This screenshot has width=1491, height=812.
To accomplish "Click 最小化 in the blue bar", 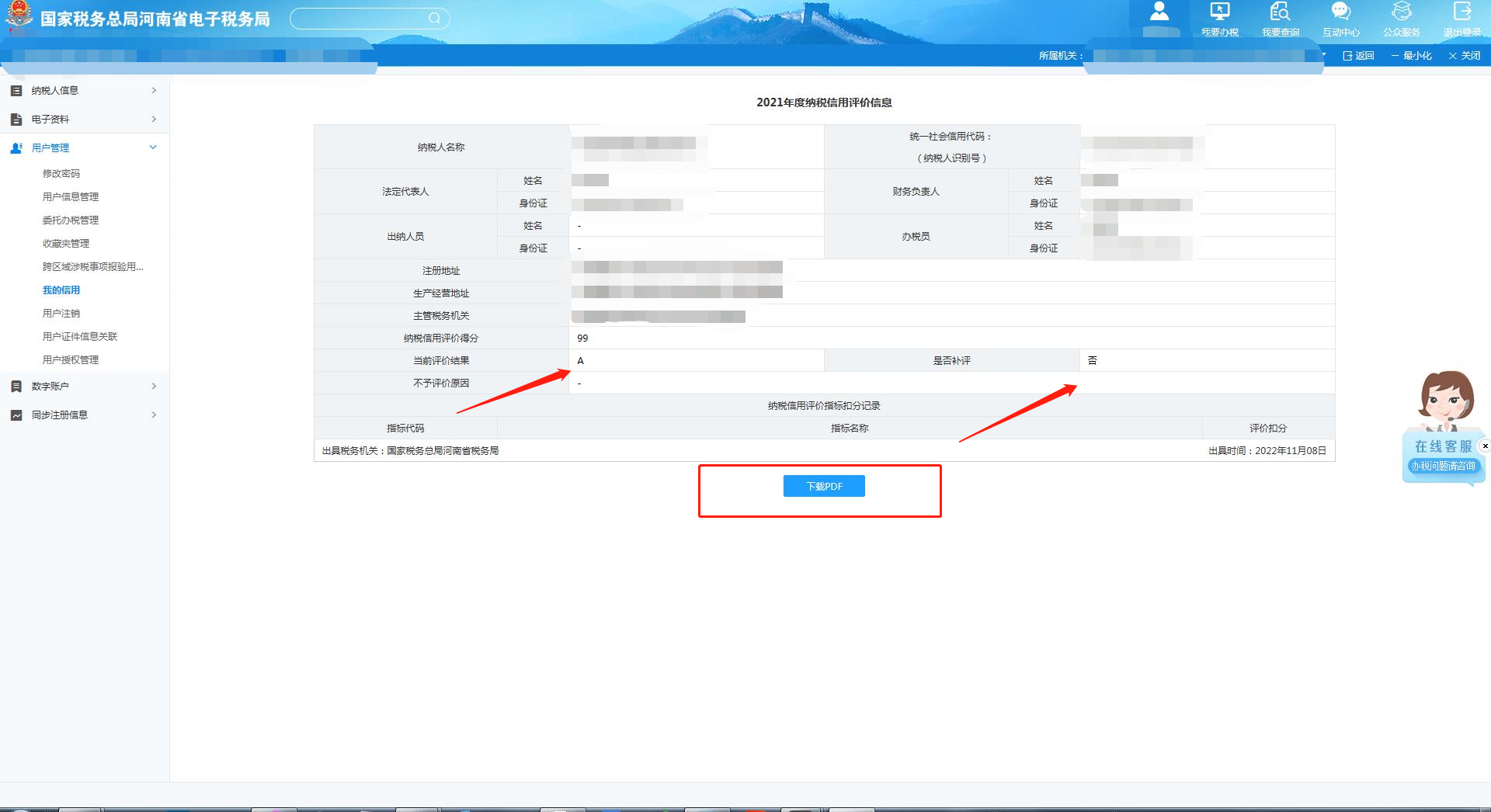I will click(1412, 56).
